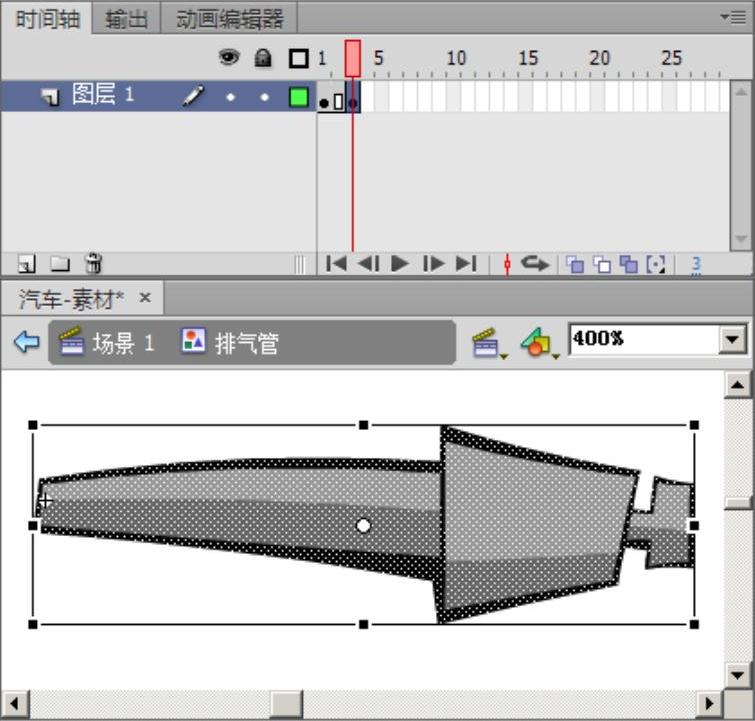Image resolution: width=755 pixels, height=721 pixels.
Task: Return to 场景 1
Action: click(107, 342)
